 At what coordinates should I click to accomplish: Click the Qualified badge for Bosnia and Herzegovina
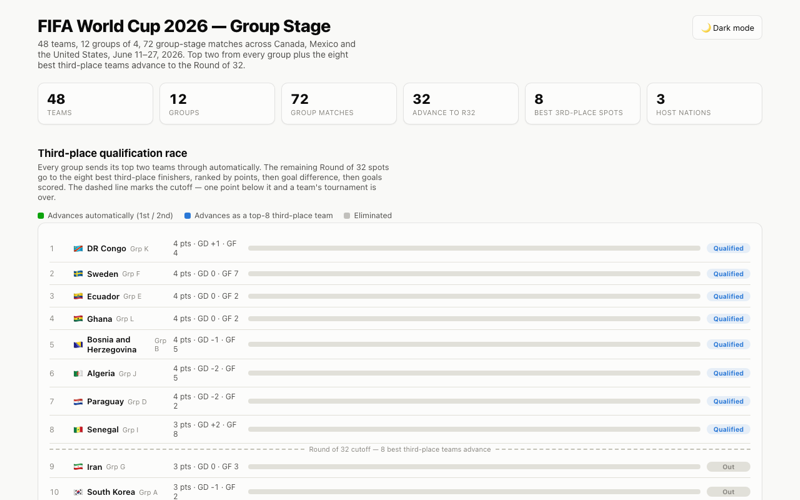[728, 344]
